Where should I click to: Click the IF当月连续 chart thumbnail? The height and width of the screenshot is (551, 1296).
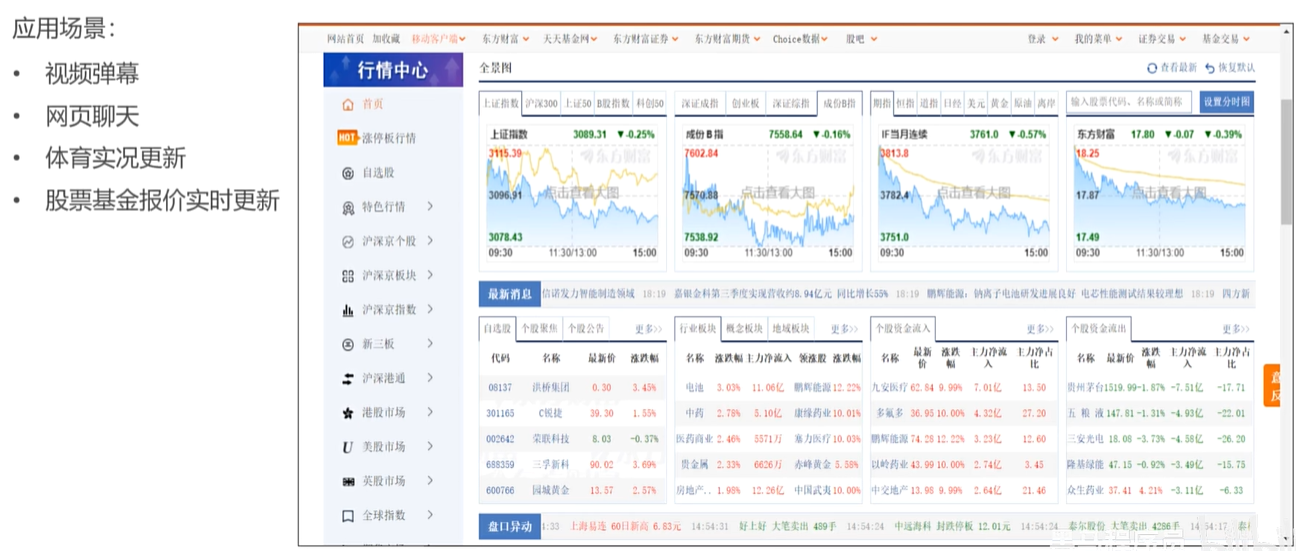[x=966, y=194]
